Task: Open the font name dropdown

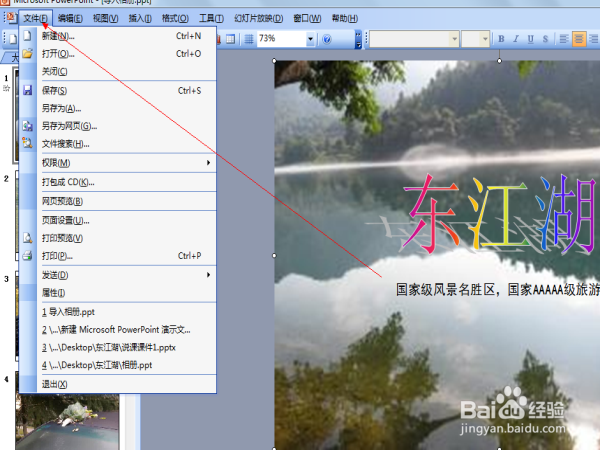Action: 455,39
